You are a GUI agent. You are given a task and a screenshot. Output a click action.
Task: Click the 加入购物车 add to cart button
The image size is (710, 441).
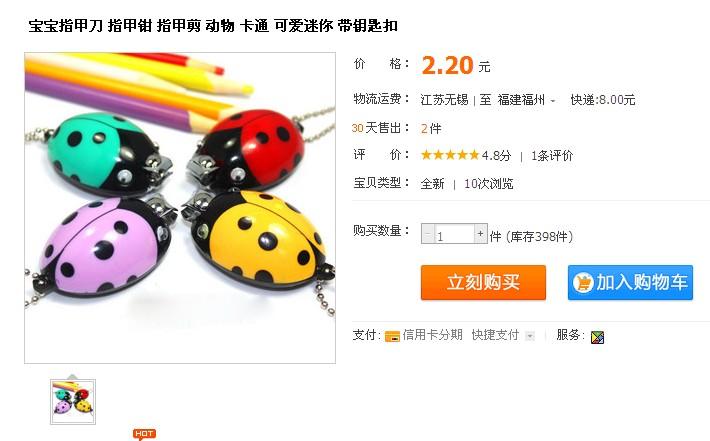click(x=630, y=283)
